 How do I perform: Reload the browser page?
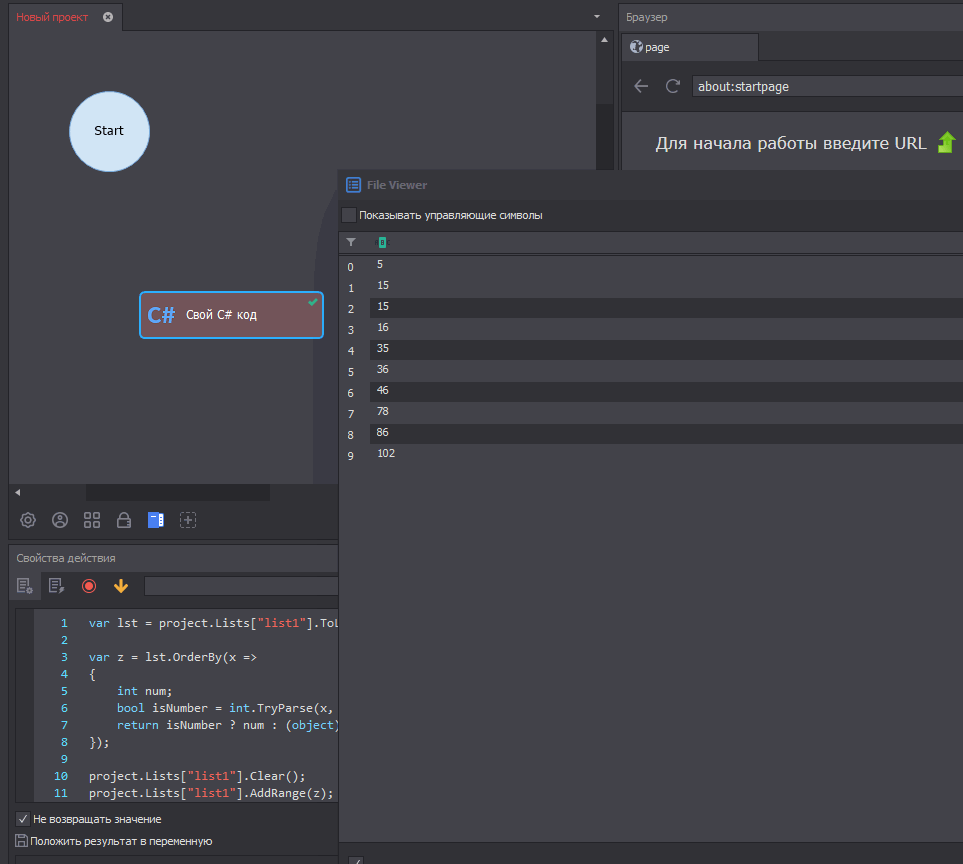[x=673, y=87]
